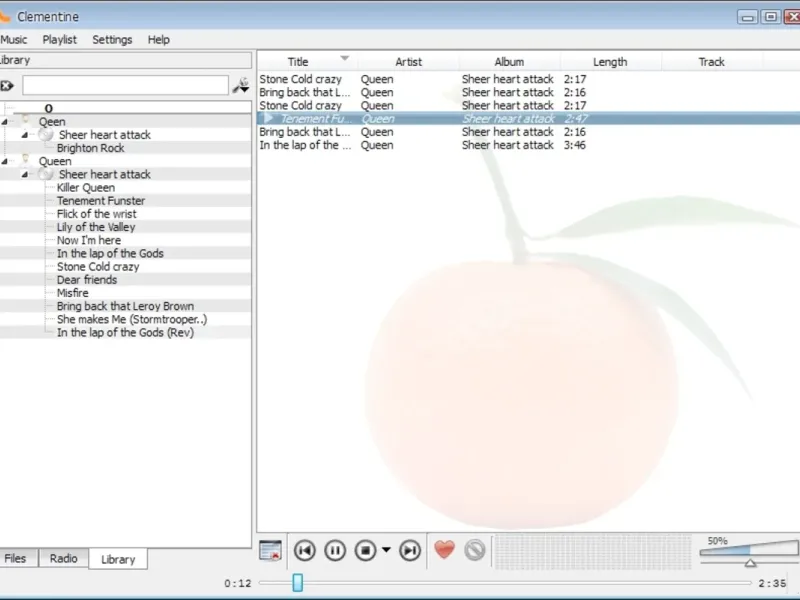Open library options wrench icon
The height and width of the screenshot is (600, 800).
tap(241, 85)
